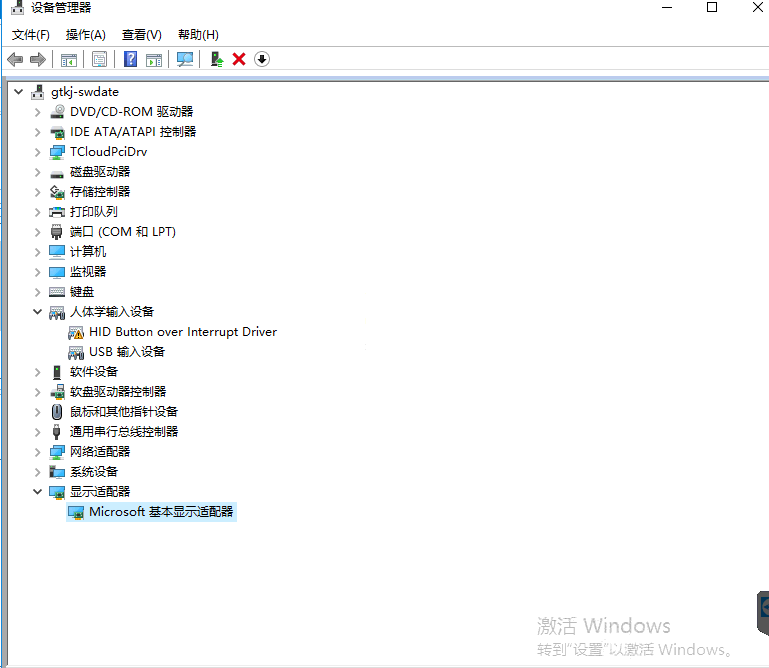Select the 显示适配器 label
The image size is (769, 668).
click(x=100, y=492)
